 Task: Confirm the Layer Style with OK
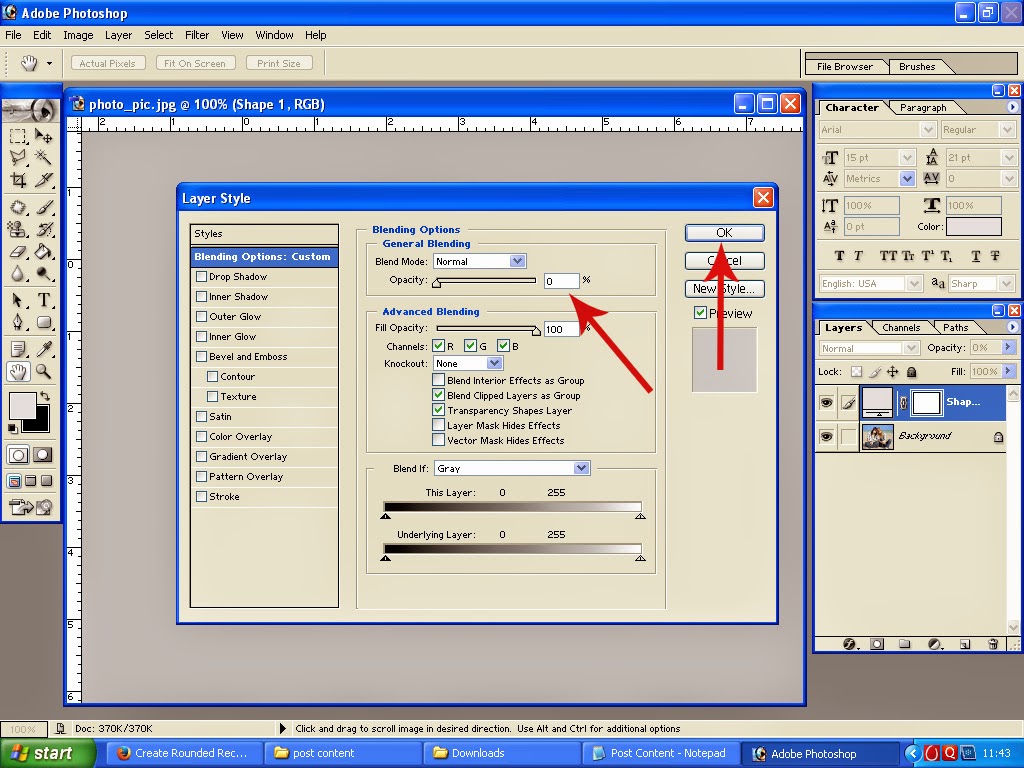coord(724,232)
